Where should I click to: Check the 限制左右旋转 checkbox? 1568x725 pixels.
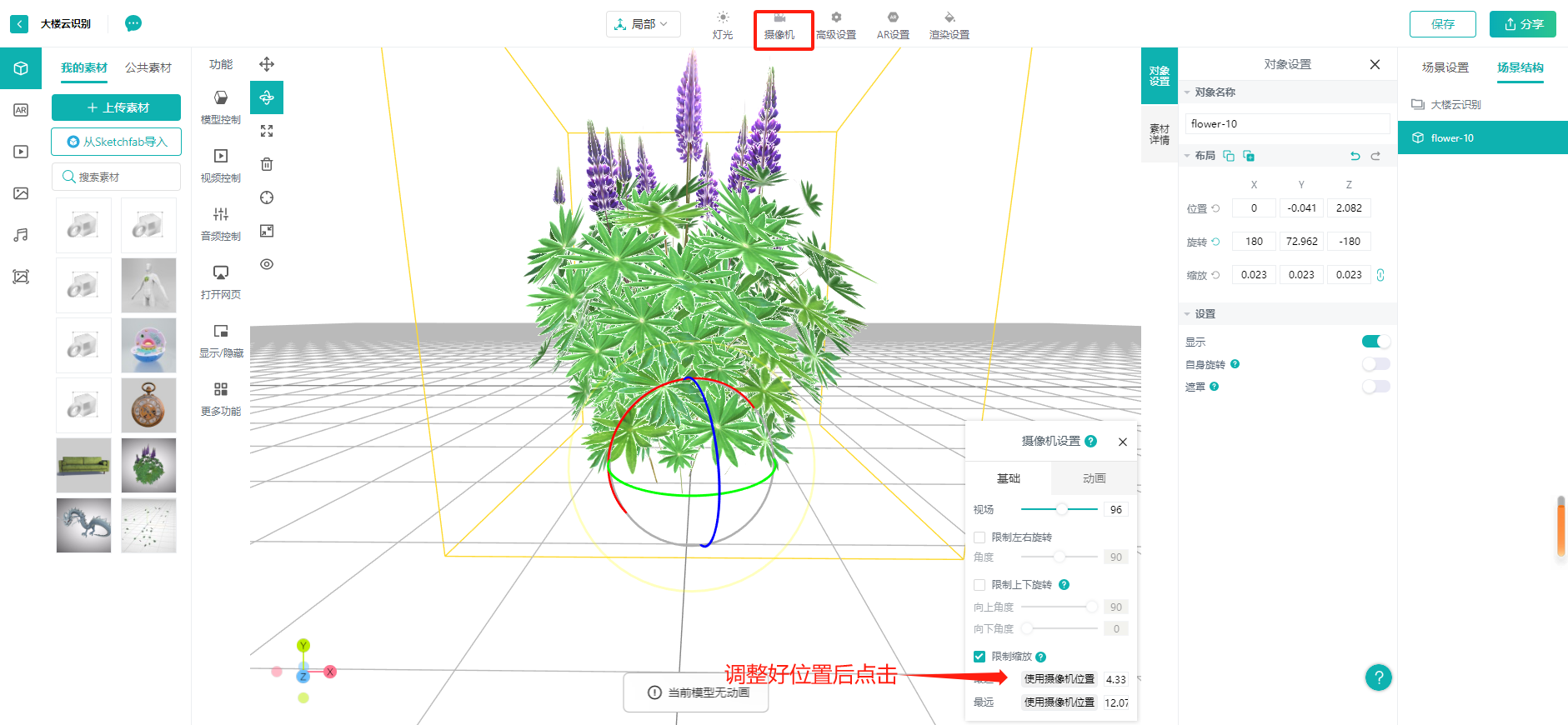(x=979, y=537)
